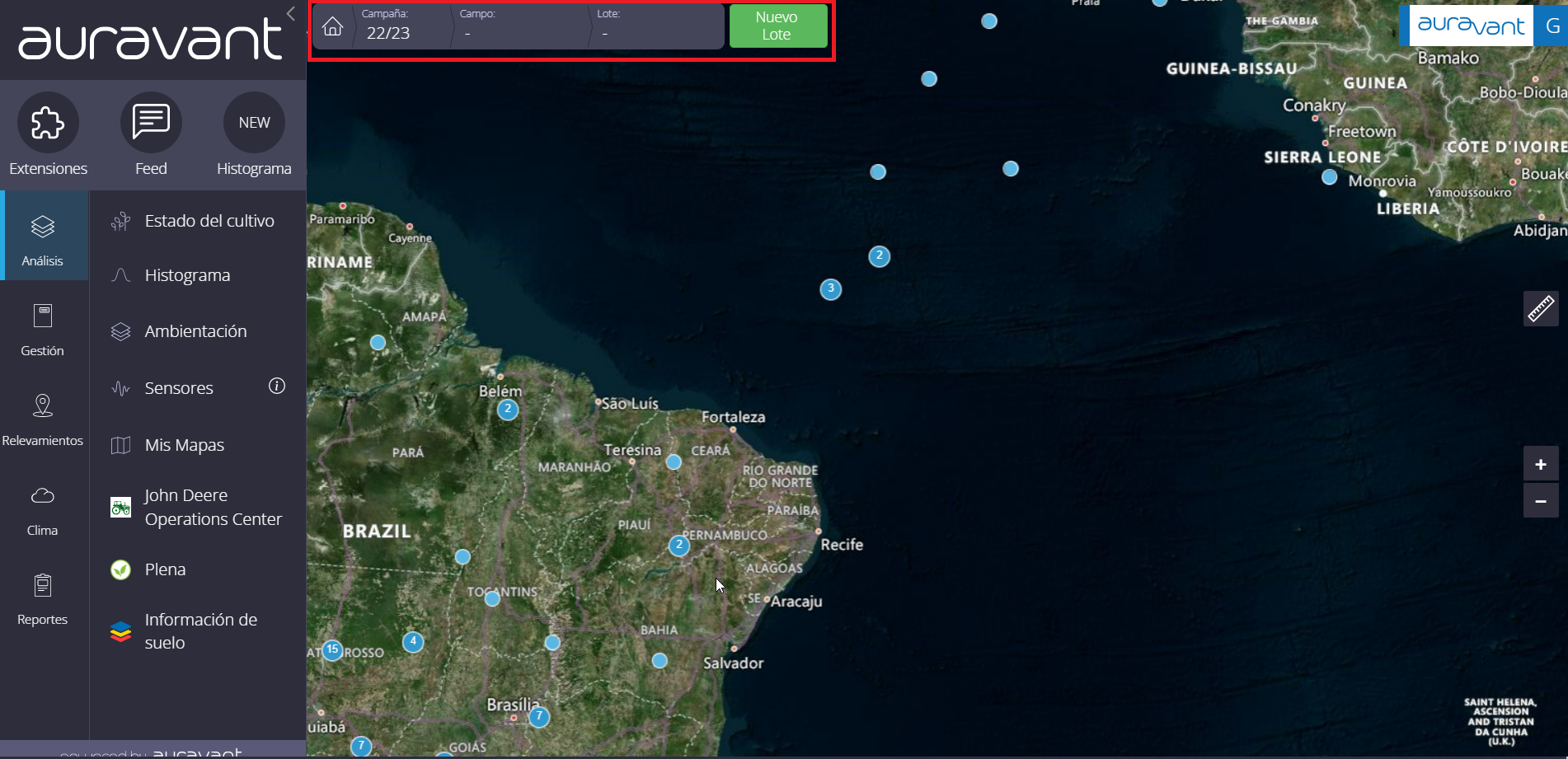Viewport: 1568px width, 759px height.
Task: Open the Feed chat icon
Action: click(151, 123)
